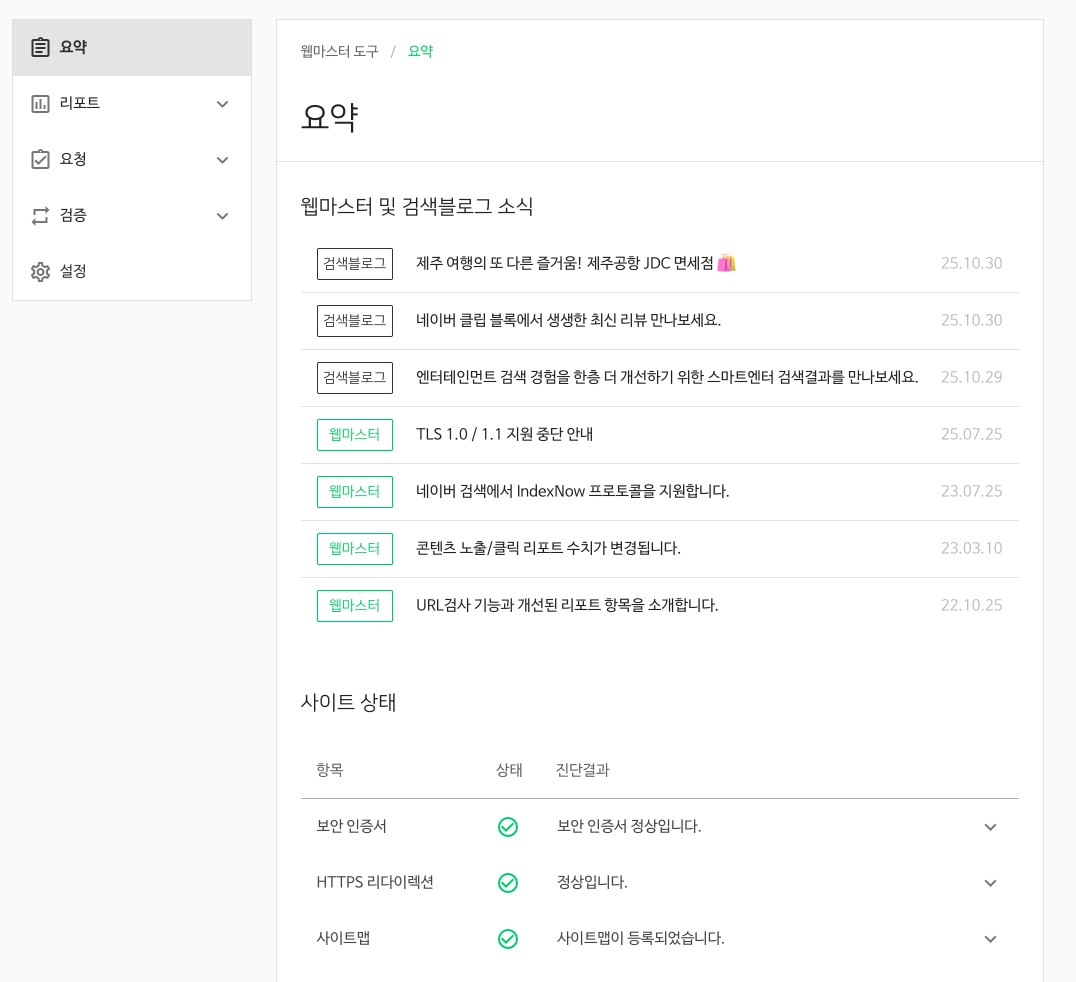Screen dimensions: 1076x982
Task: Expand details for 보안 인증서 diagnosis
Action: (990, 827)
